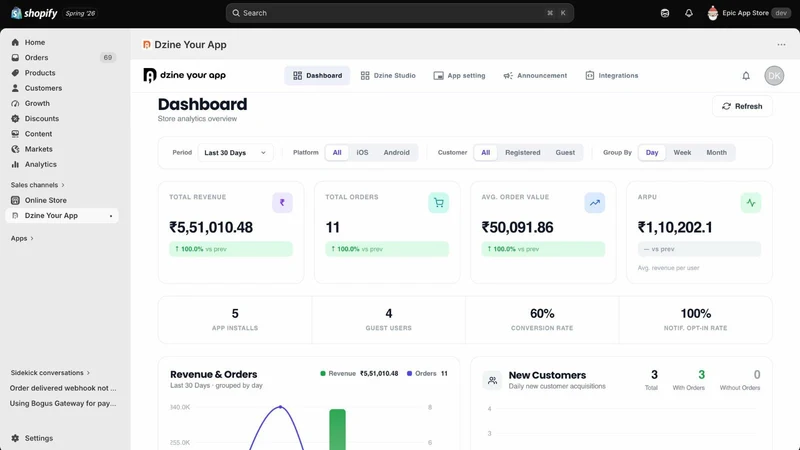Image resolution: width=800 pixels, height=450 pixels.
Task: Click the Orders legend item
Action: (427, 373)
